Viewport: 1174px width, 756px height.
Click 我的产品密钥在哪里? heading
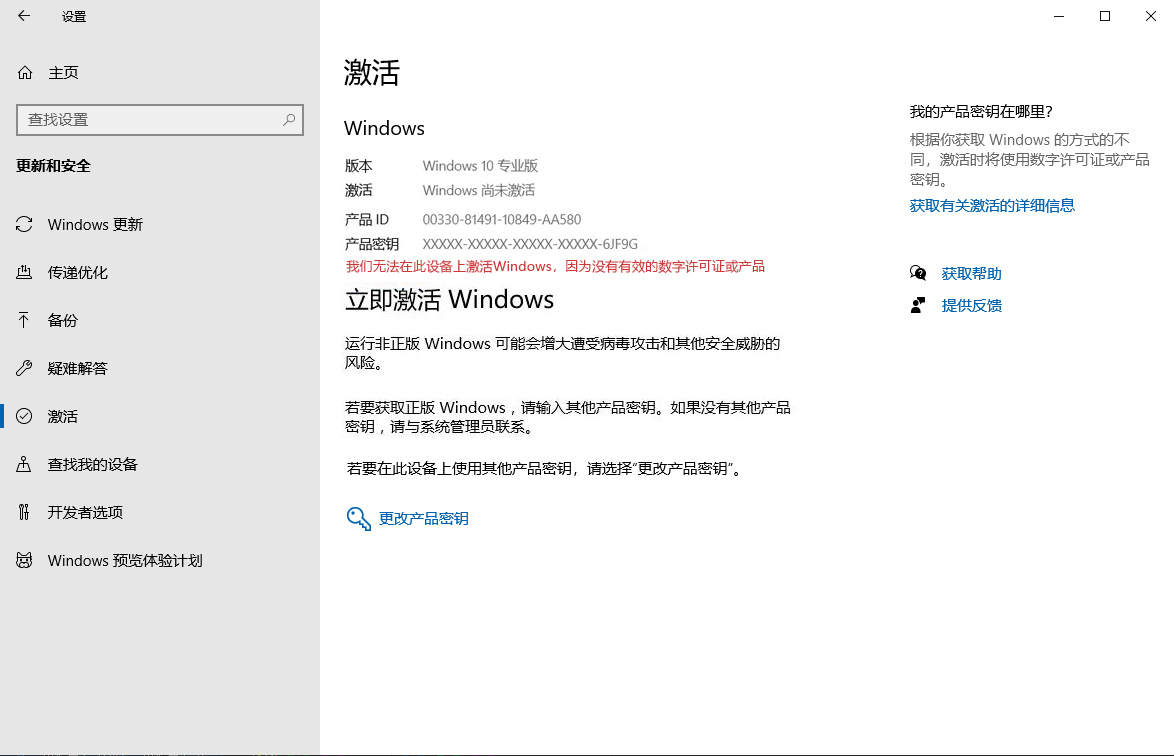point(981,112)
